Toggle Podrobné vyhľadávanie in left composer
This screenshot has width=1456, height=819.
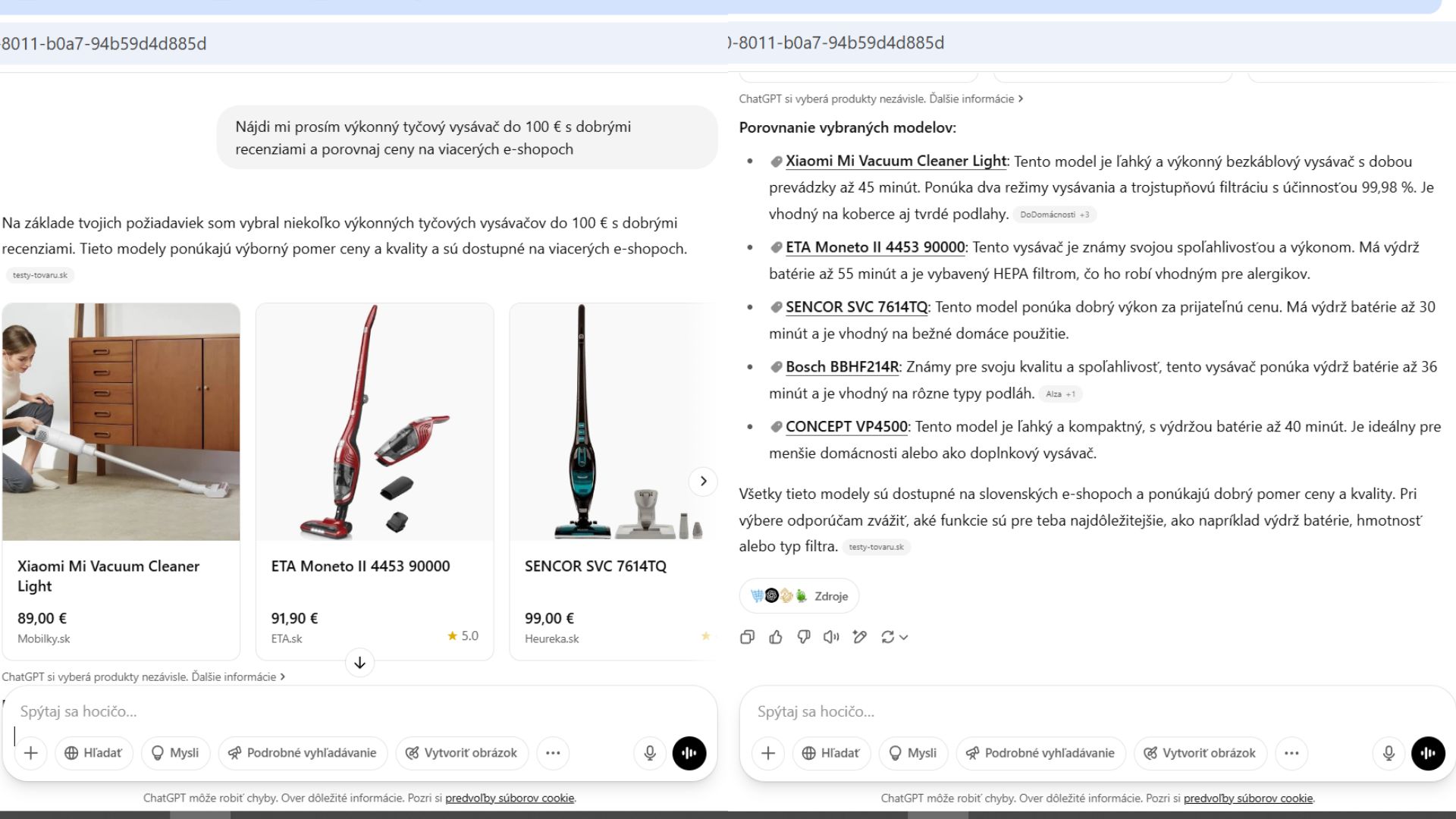pyautogui.click(x=303, y=753)
